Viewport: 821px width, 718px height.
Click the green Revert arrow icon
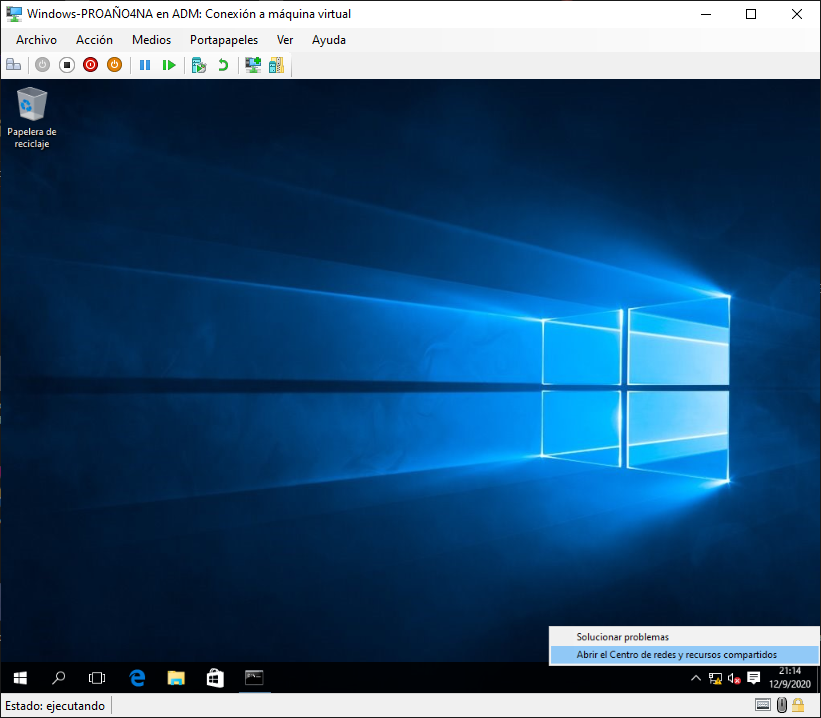[223, 65]
